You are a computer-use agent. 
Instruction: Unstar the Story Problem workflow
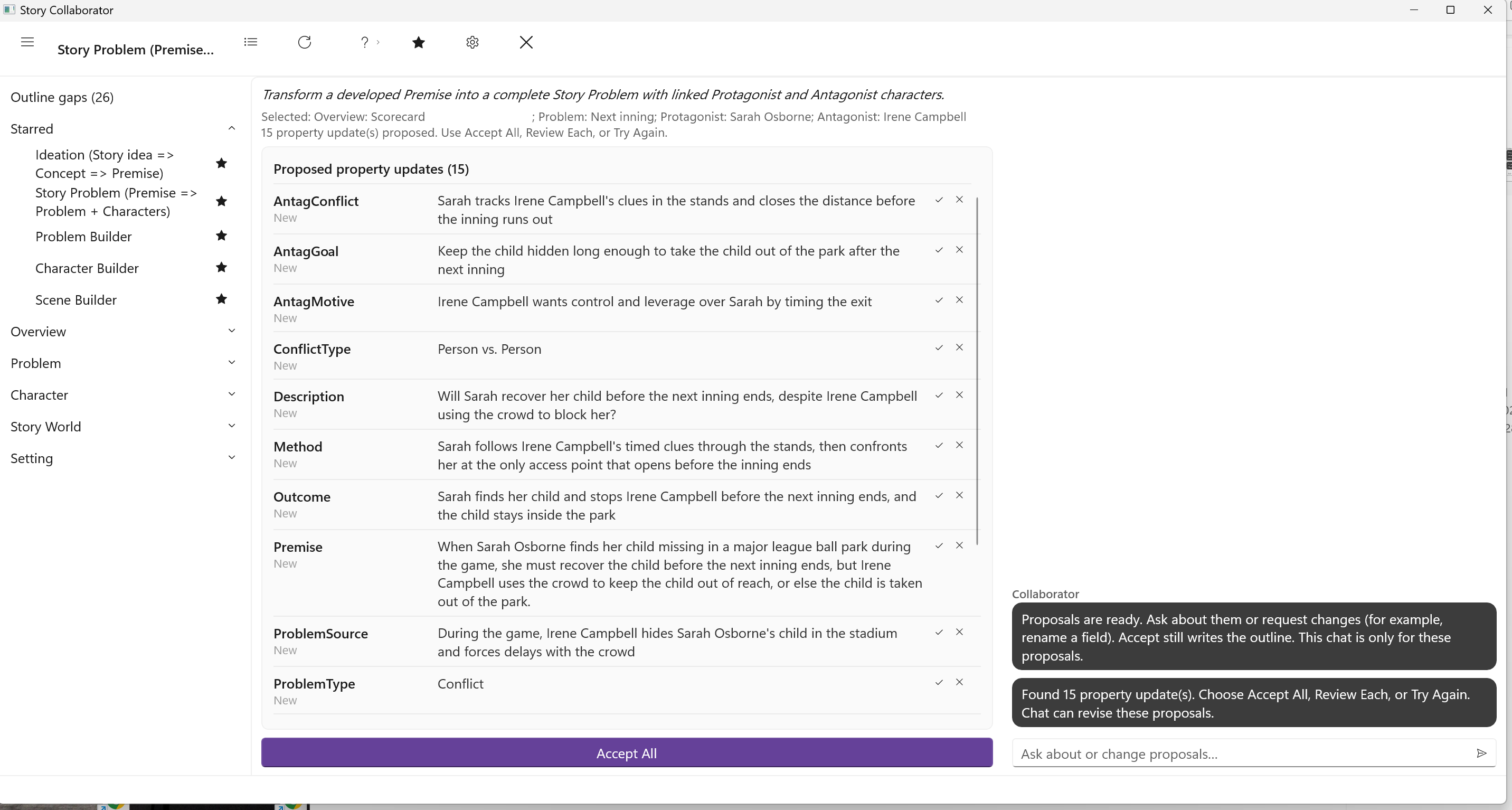click(221, 201)
